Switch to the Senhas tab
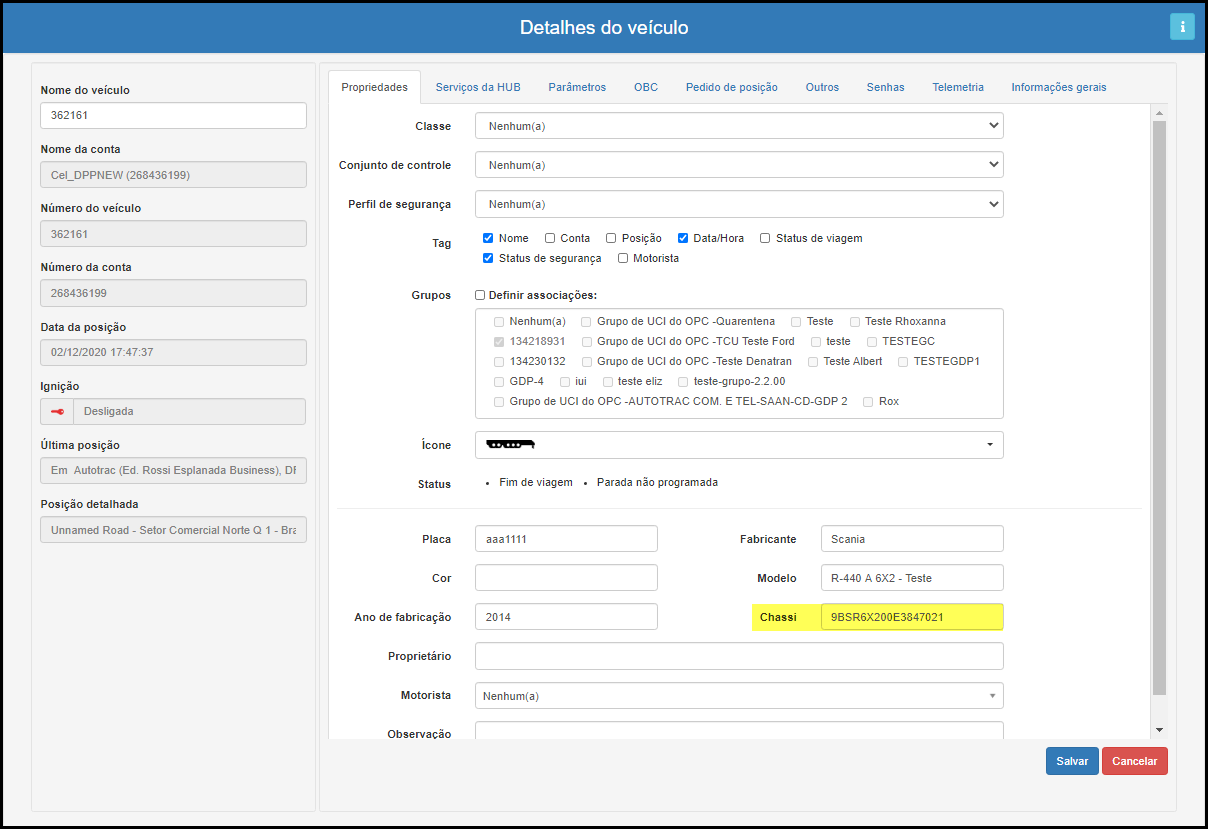Screen dimensions: 1208x829 [x=886, y=87]
